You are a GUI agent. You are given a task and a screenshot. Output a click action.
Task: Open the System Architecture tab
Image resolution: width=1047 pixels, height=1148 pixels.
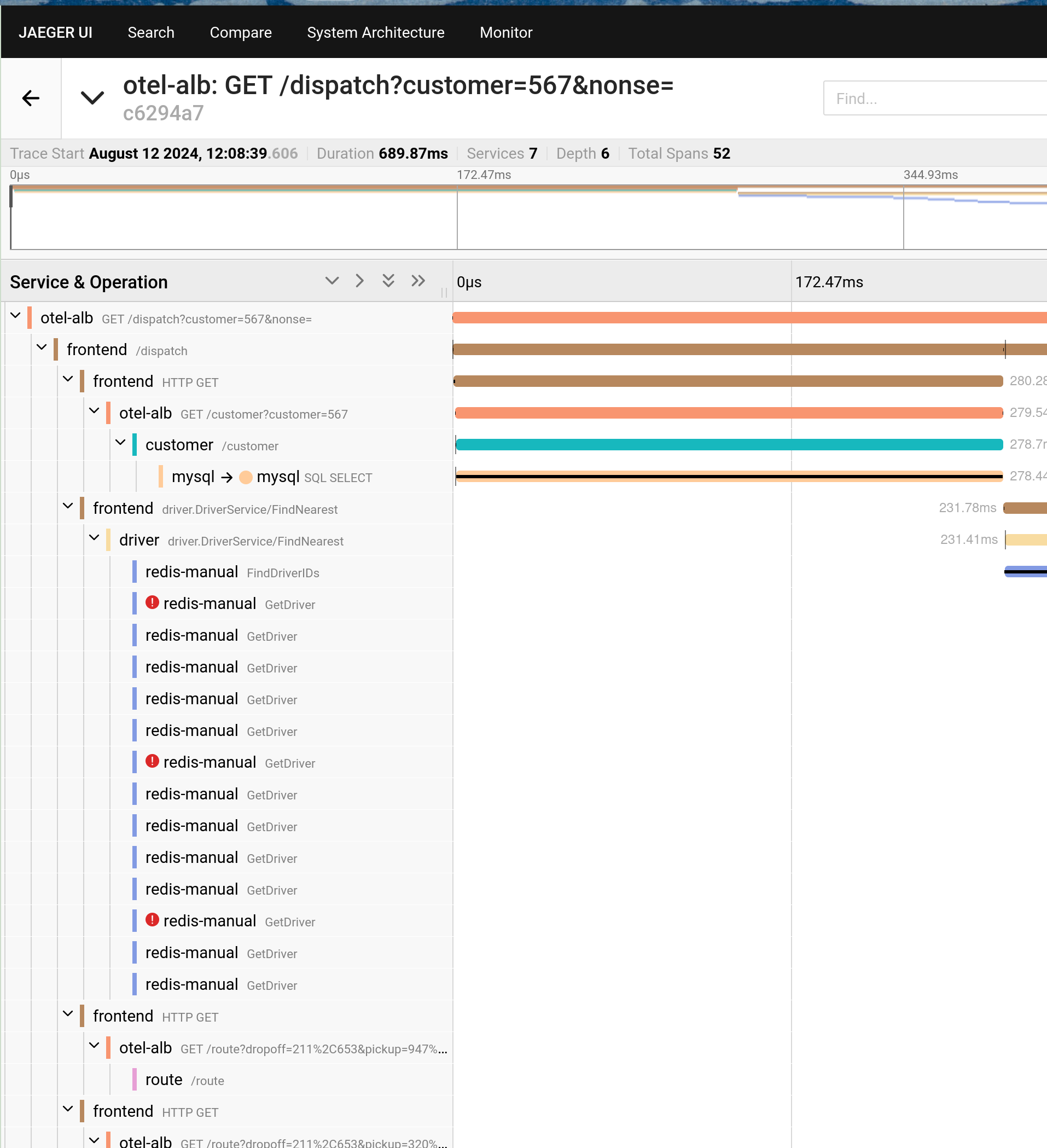click(375, 32)
